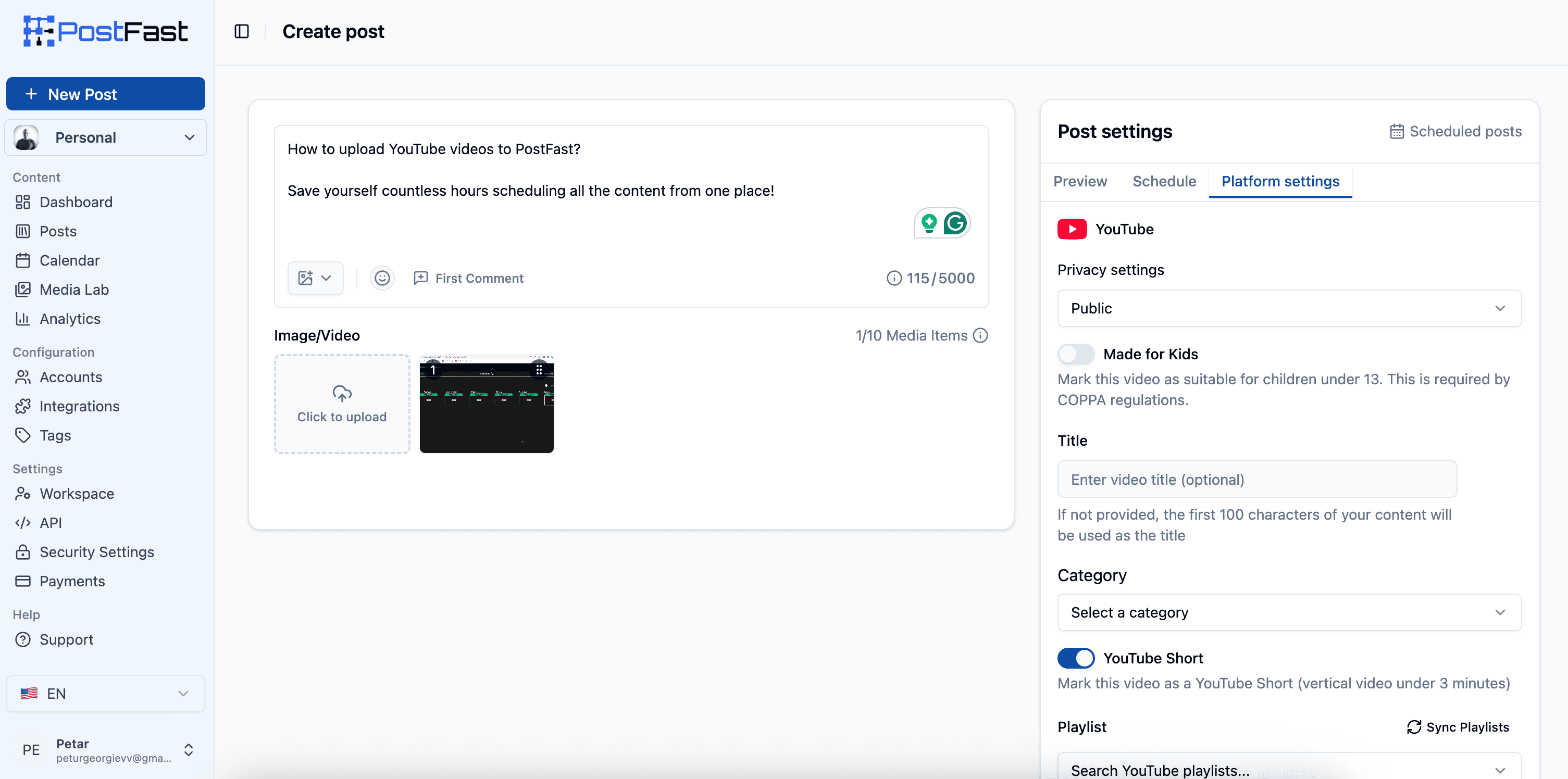Toggle the Grammarly suggestion icon
This screenshot has height=779, width=1568.
pos(956,223)
